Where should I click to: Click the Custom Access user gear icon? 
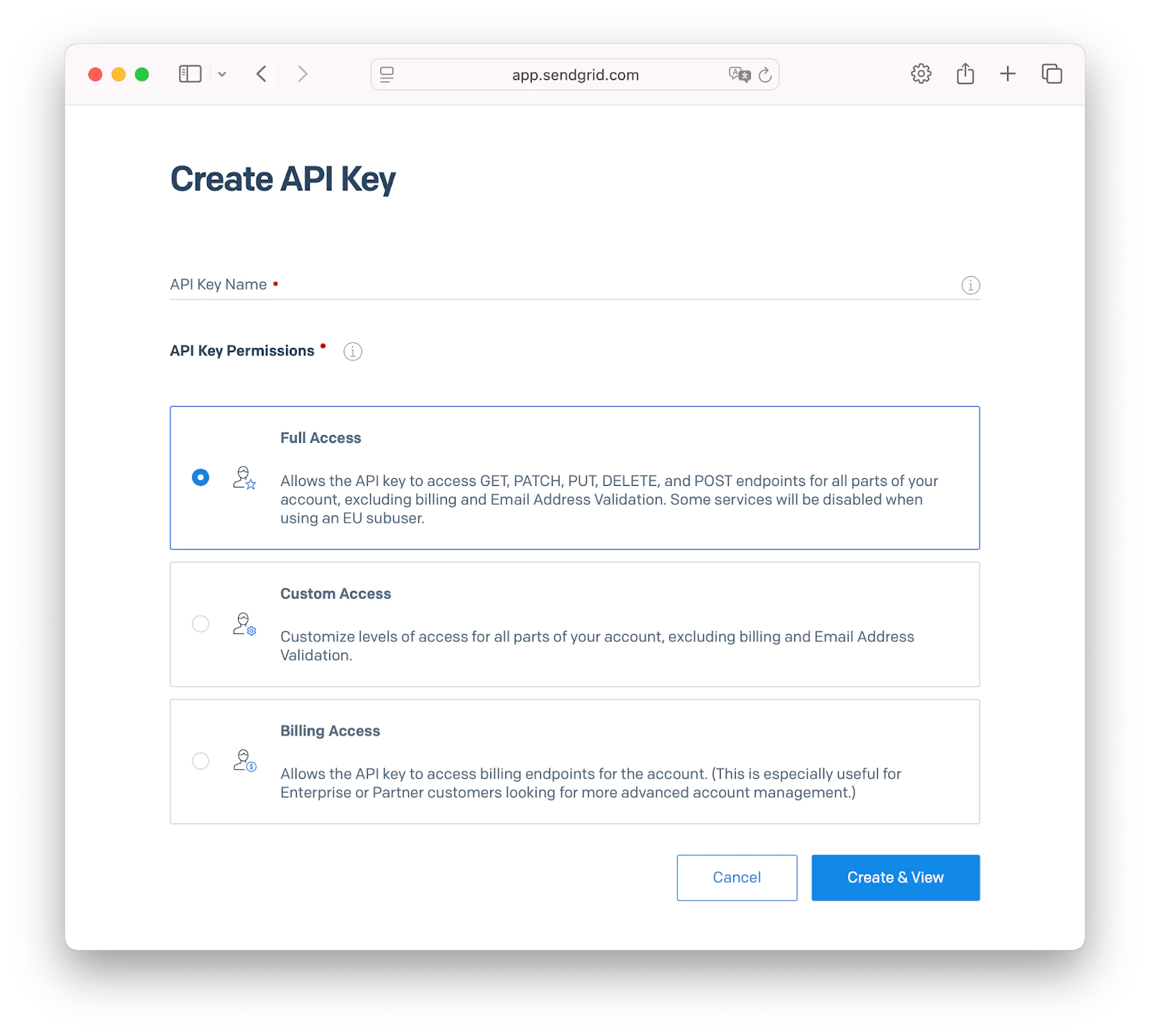tap(244, 624)
